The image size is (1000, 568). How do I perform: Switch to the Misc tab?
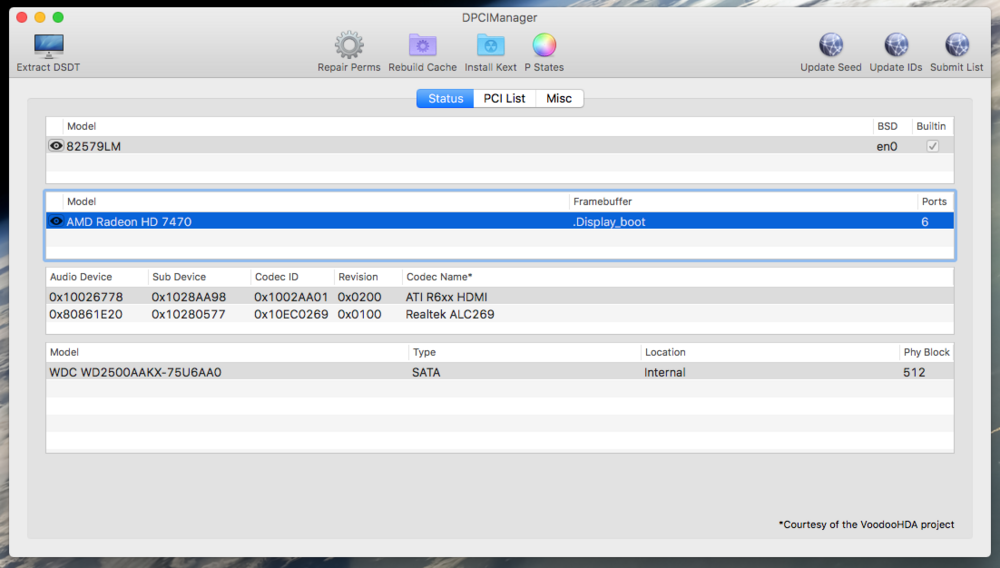[x=559, y=98]
